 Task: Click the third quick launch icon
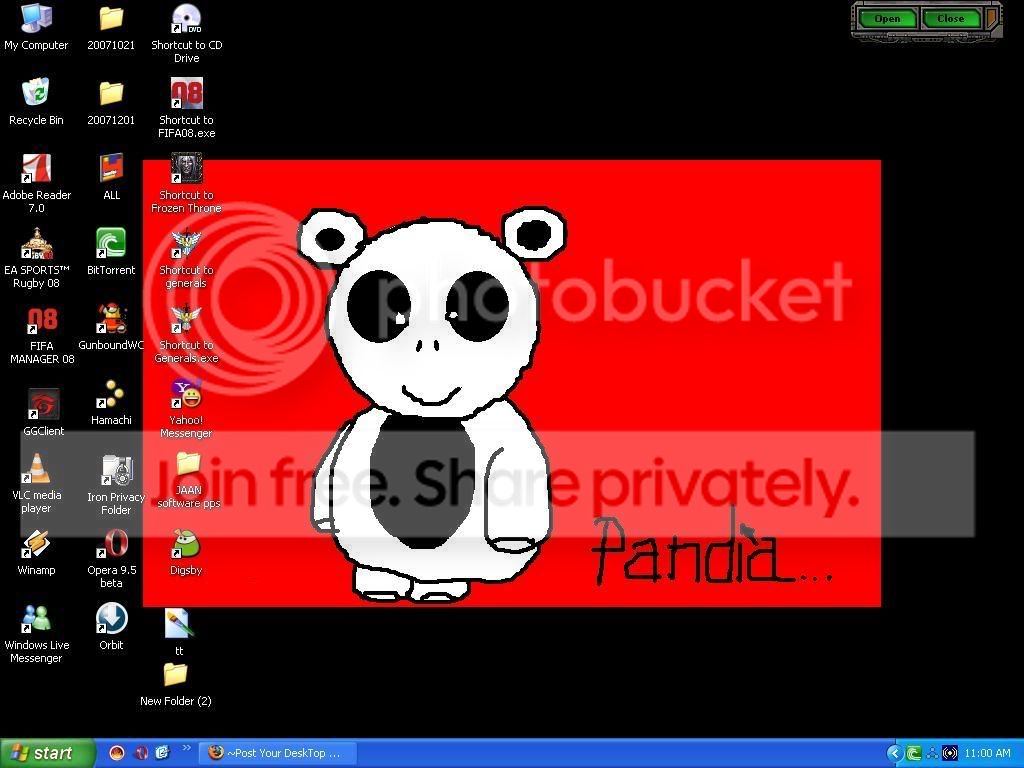pos(162,753)
